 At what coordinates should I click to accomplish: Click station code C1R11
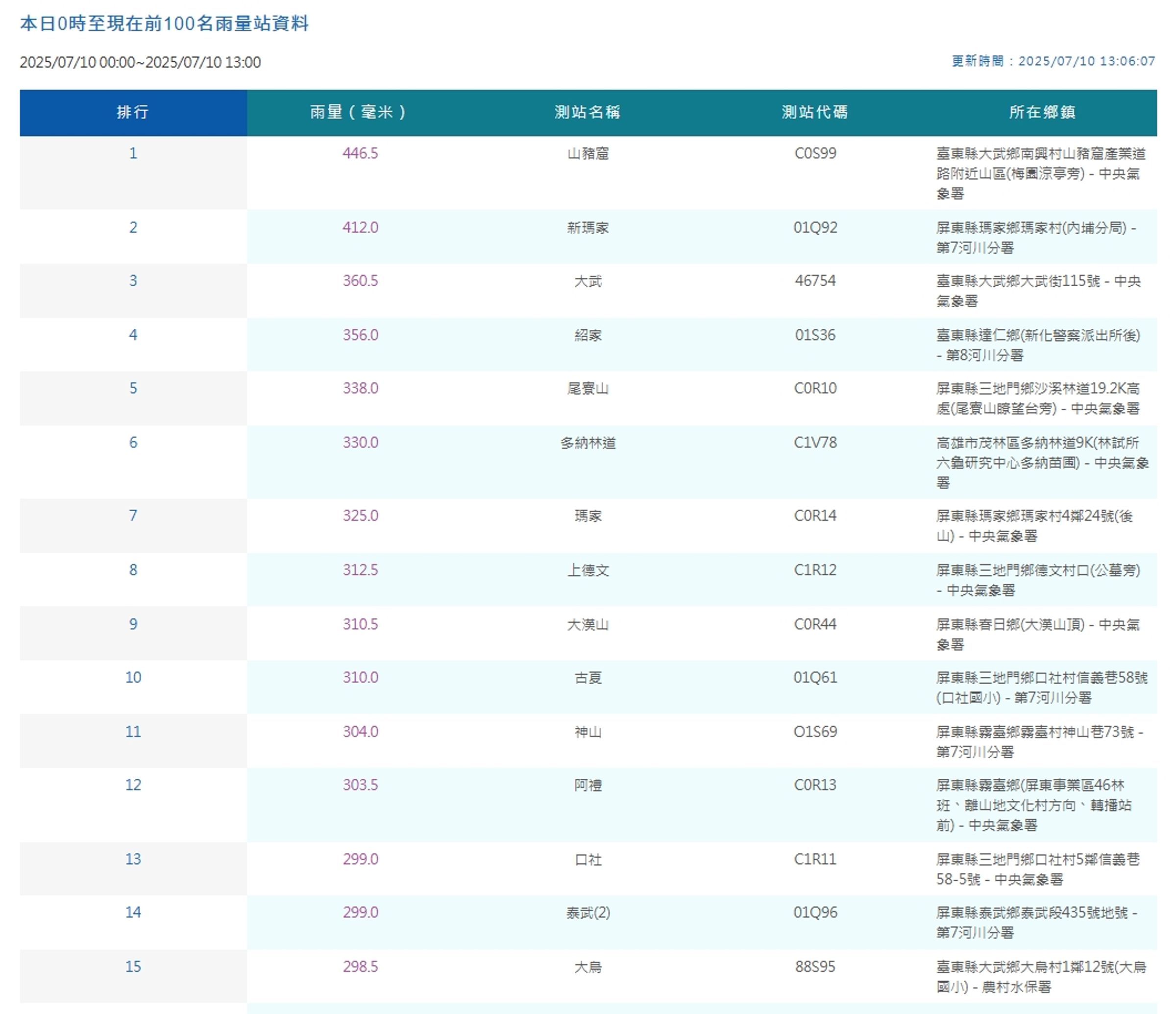pyautogui.click(x=815, y=860)
